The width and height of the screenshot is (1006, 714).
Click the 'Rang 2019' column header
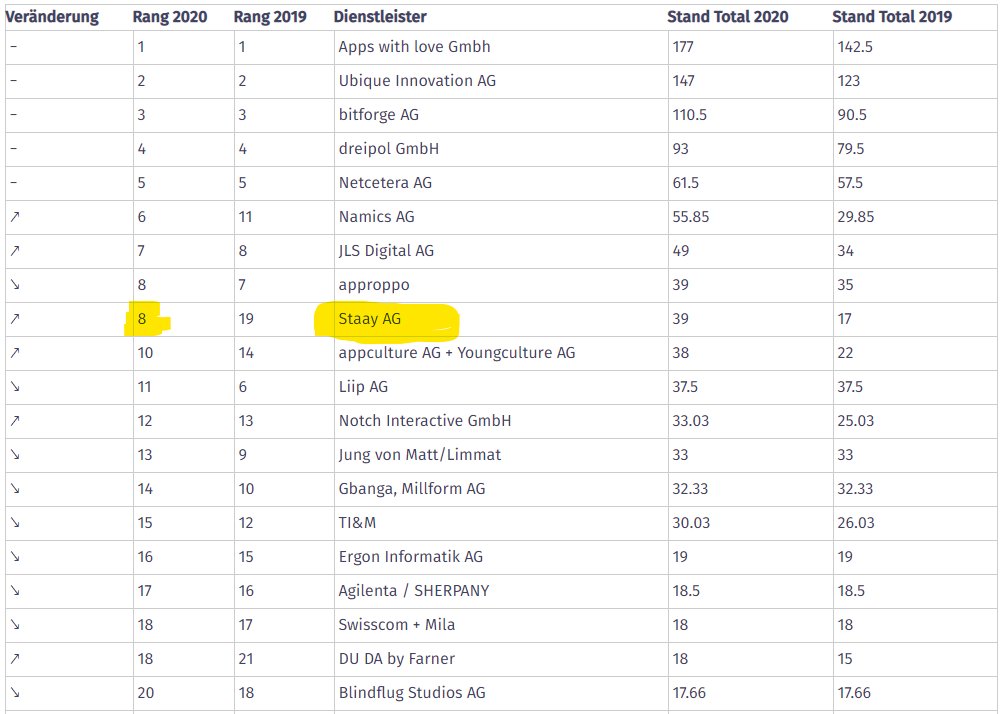(x=270, y=17)
